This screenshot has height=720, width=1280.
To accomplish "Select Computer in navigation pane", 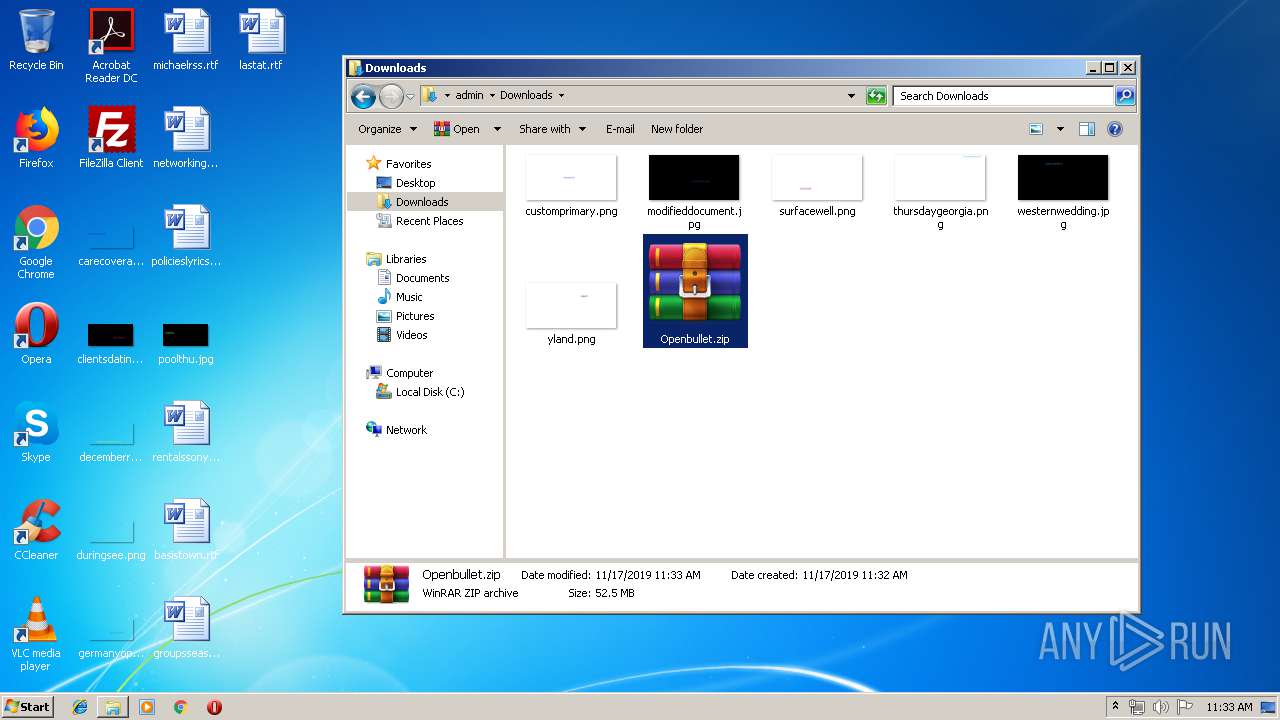I will coord(400,373).
